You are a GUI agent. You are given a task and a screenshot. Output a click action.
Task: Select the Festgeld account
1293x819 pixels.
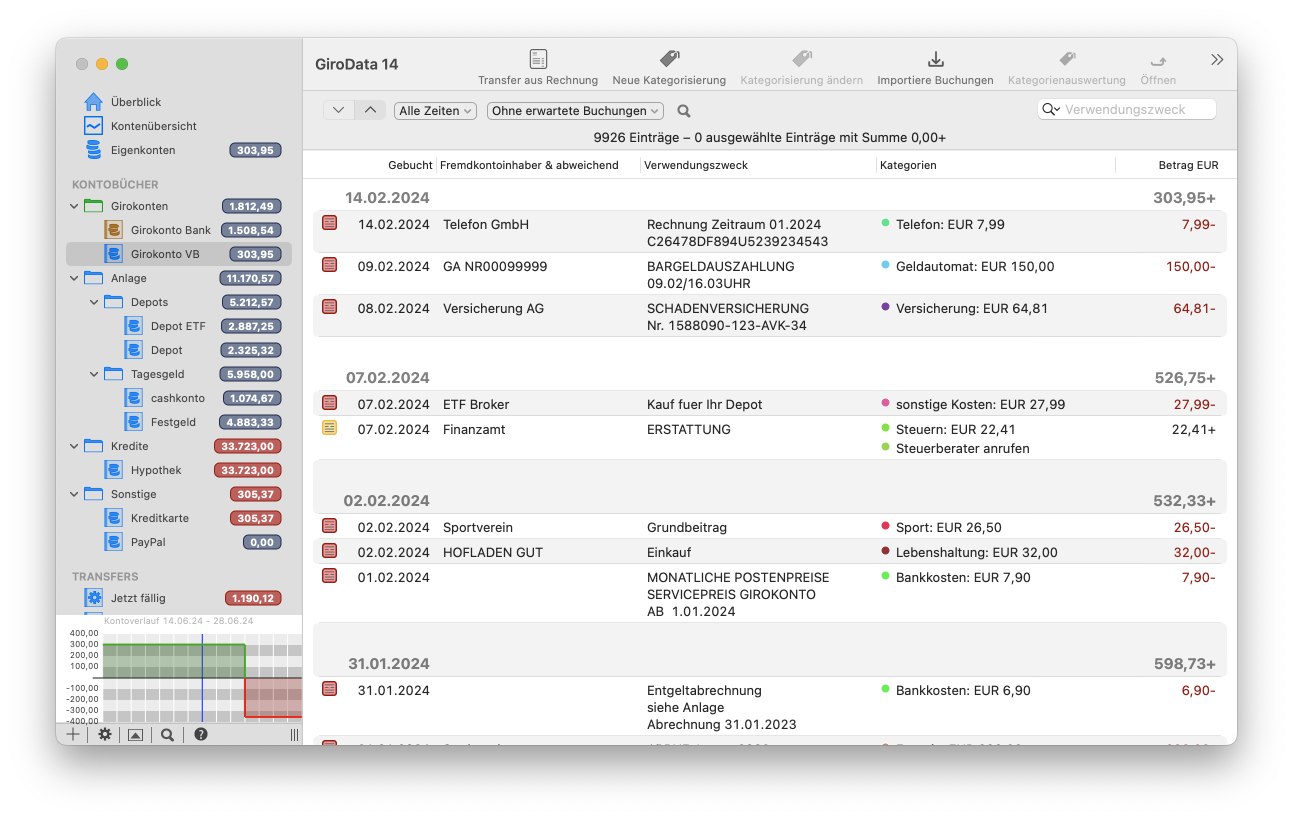pos(179,422)
